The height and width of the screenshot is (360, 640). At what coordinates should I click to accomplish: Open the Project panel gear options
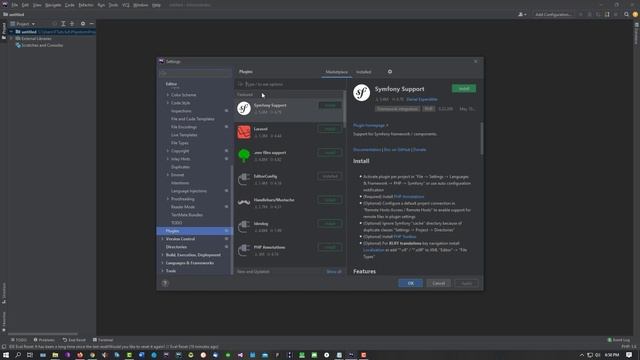pyautogui.click(x=83, y=24)
